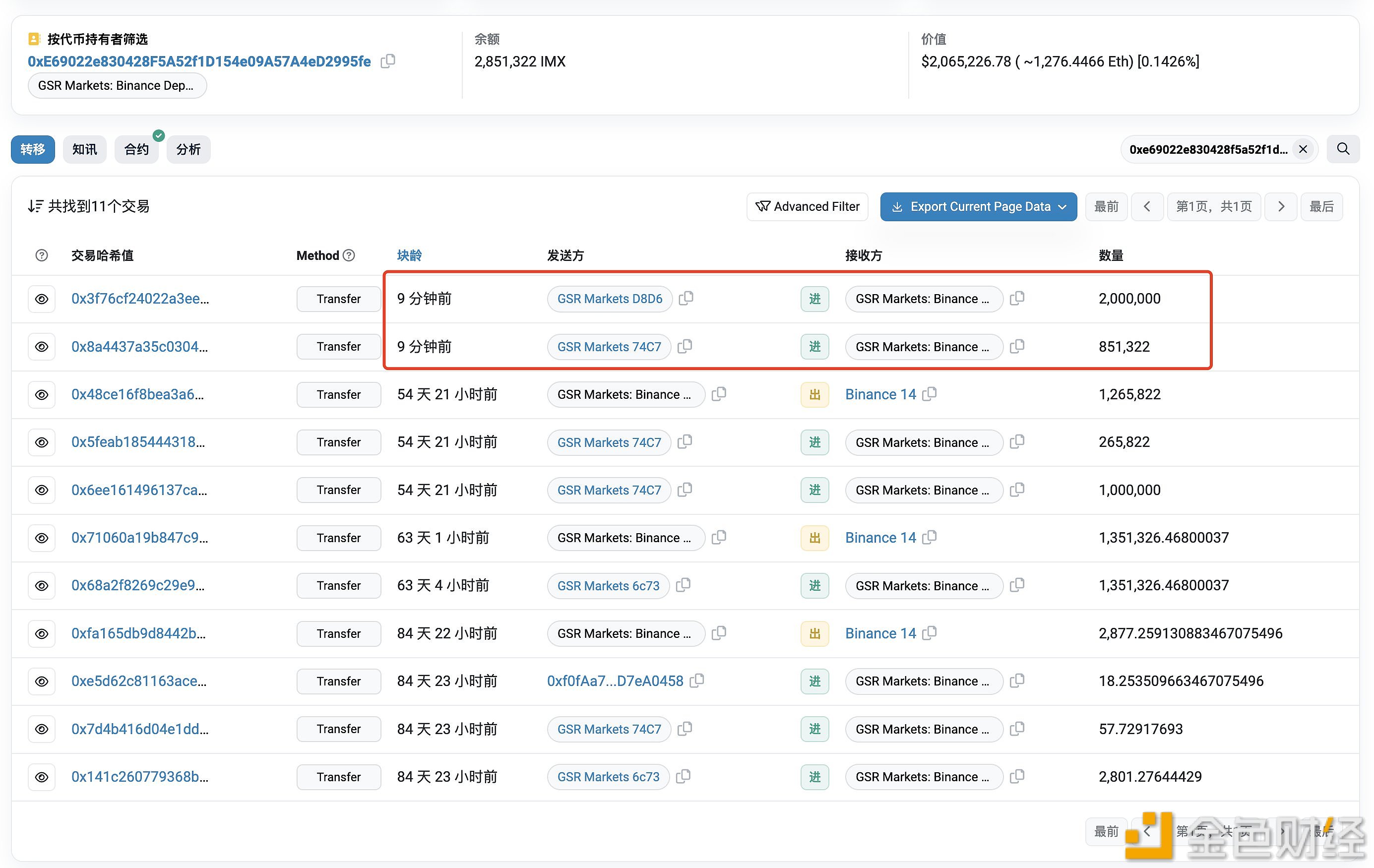
Task: Clear the 0xe69022e8... address filter
Action: (1303, 149)
